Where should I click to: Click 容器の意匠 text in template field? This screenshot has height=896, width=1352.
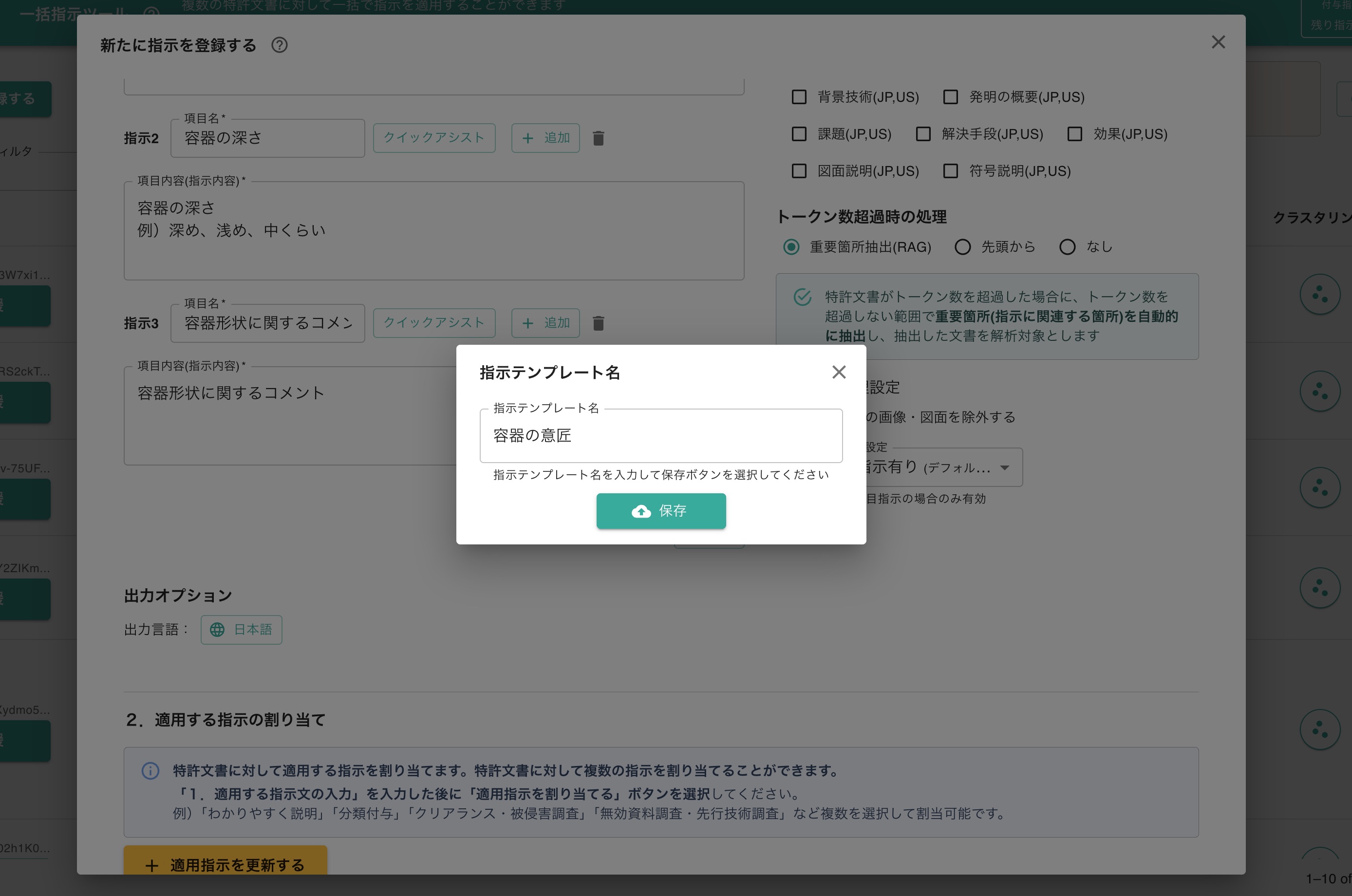pyautogui.click(x=533, y=435)
